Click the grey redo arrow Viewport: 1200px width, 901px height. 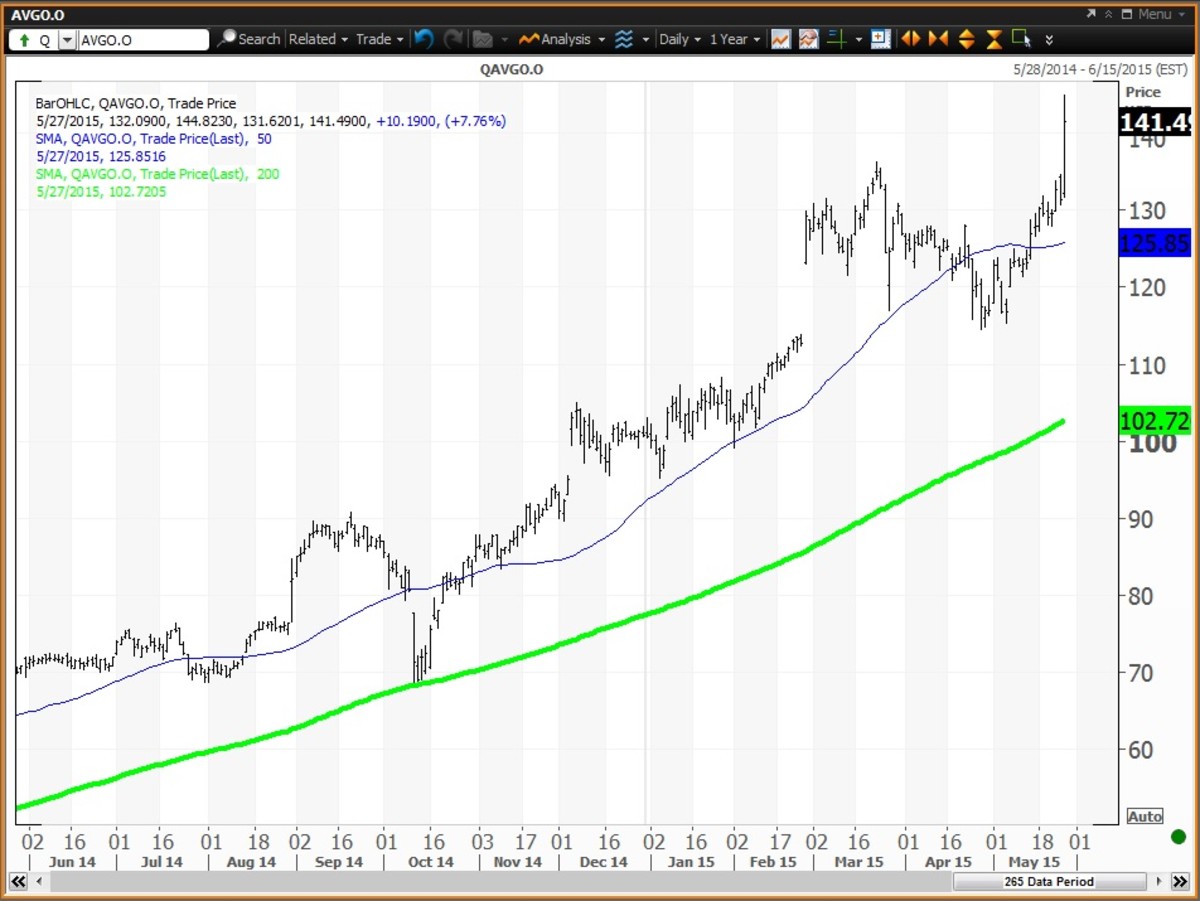tap(453, 39)
